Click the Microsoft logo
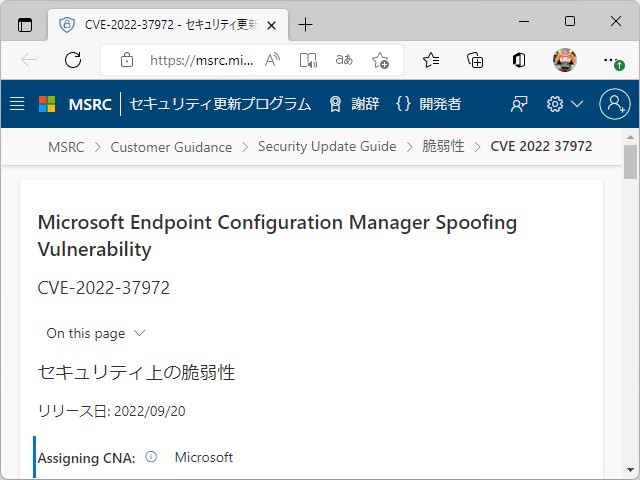The image size is (640, 480). click(47, 104)
